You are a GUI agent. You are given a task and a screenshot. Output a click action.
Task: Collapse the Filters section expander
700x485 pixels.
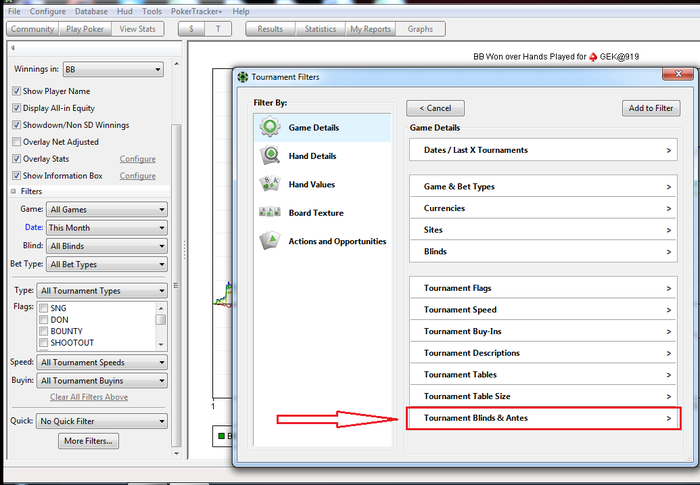pyautogui.click(x=13, y=191)
